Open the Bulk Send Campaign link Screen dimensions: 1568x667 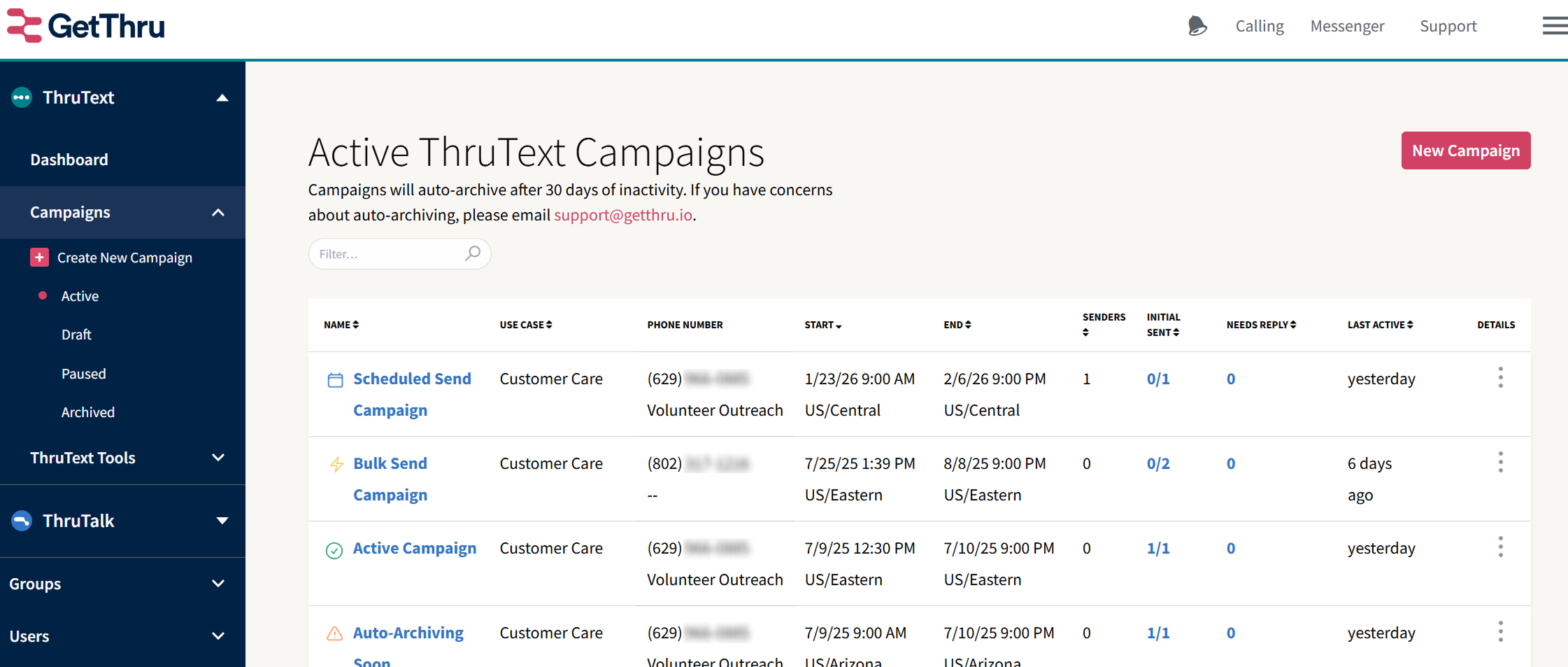point(390,479)
